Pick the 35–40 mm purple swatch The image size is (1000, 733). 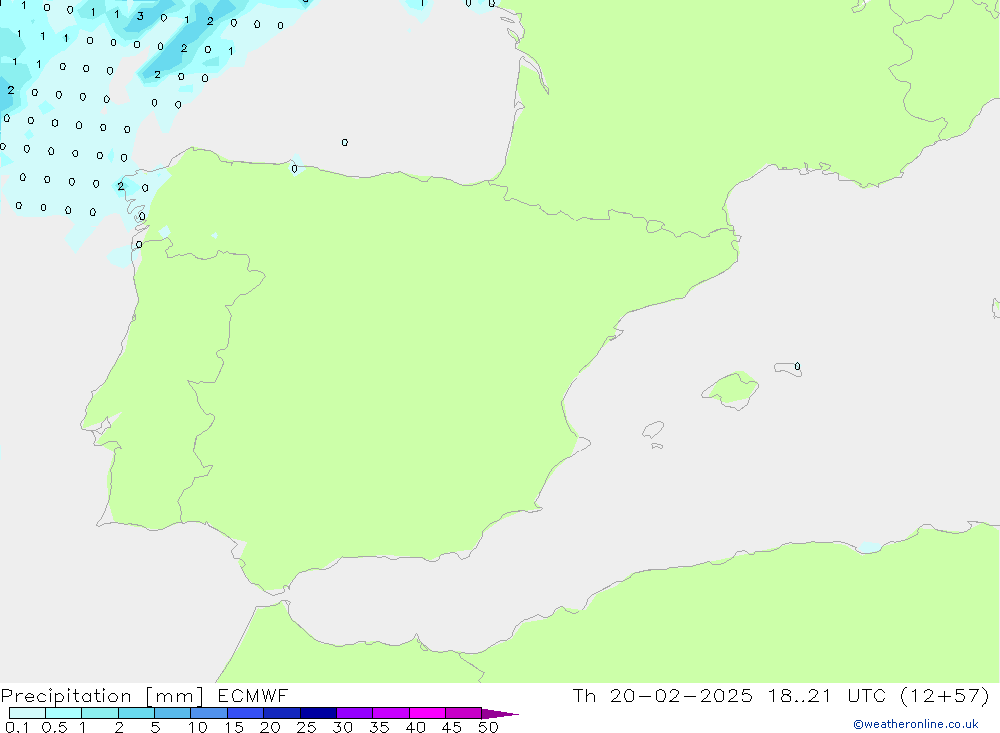pos(391,713)
